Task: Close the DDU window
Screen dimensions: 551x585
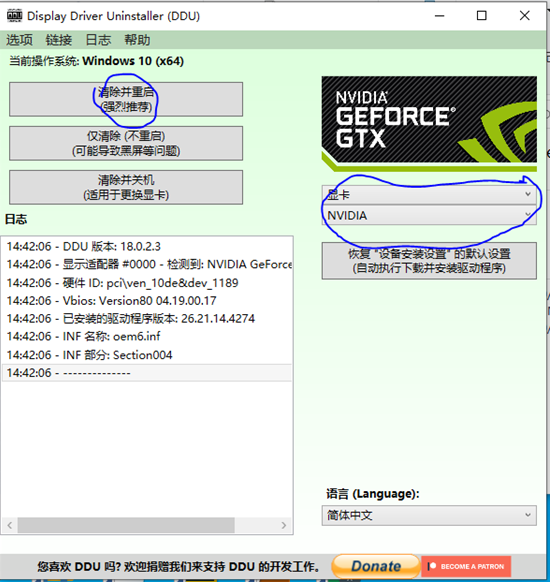Action: tap(525, 16)
